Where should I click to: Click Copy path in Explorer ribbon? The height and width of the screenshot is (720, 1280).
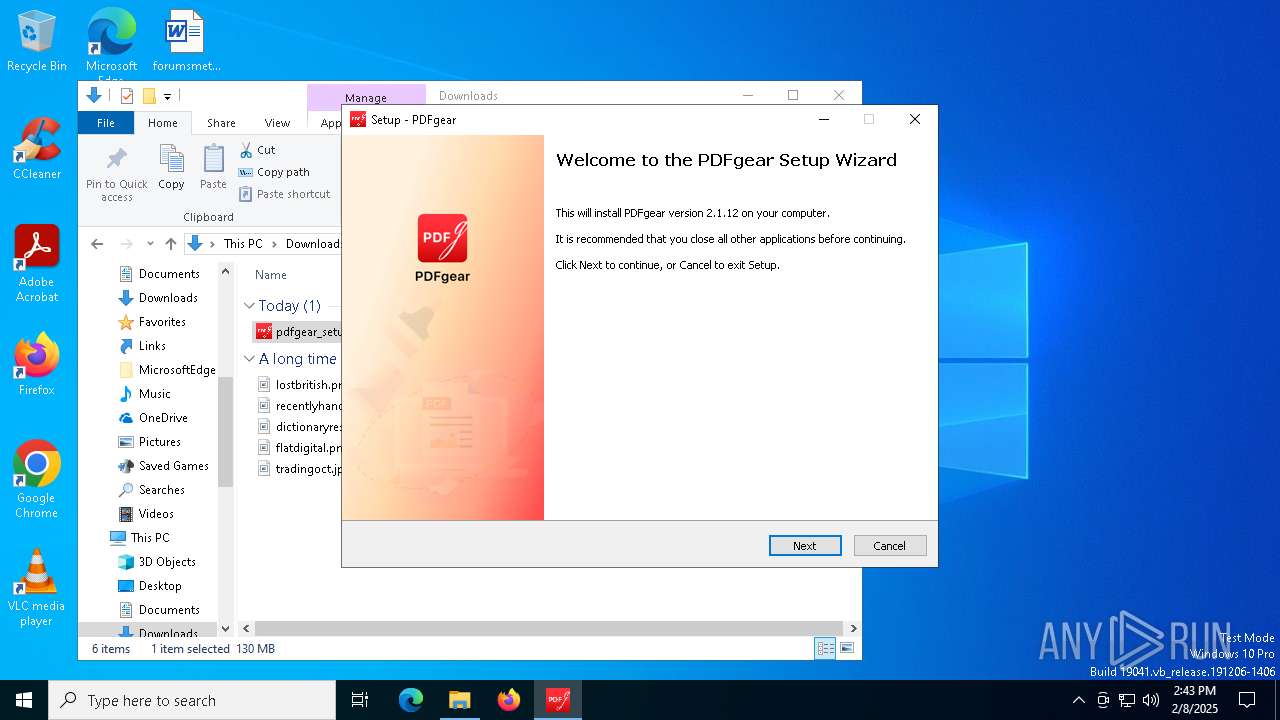coord(274,172)
